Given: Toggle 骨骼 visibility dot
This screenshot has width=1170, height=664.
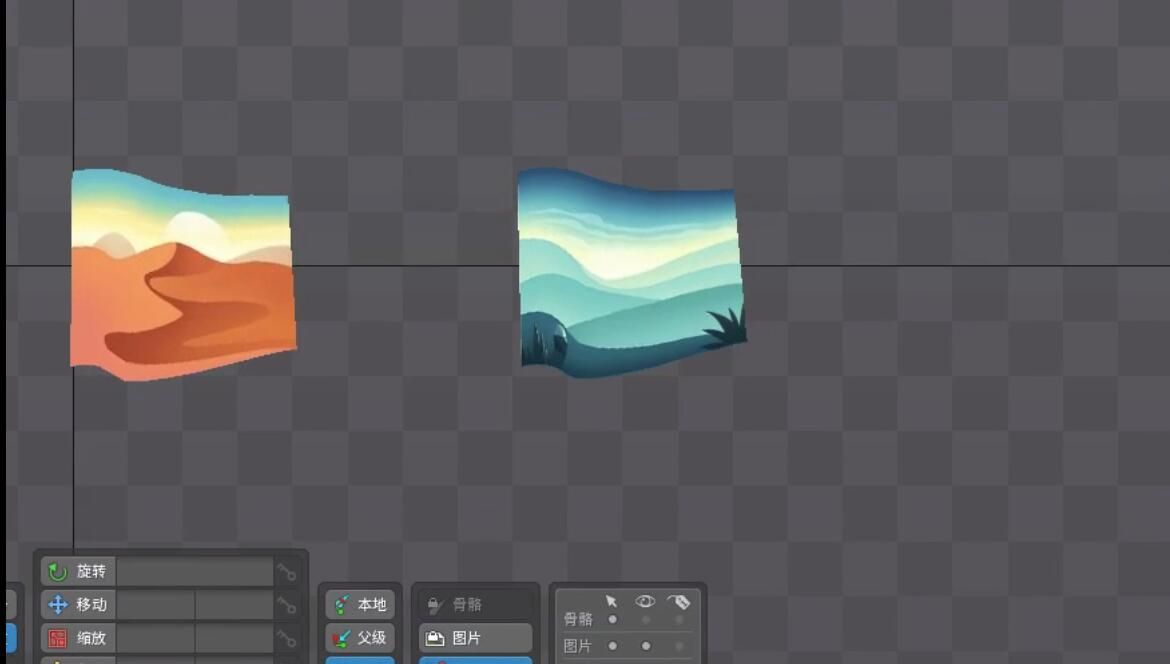Looking at the screenshot, I should [x=646, y=619].
